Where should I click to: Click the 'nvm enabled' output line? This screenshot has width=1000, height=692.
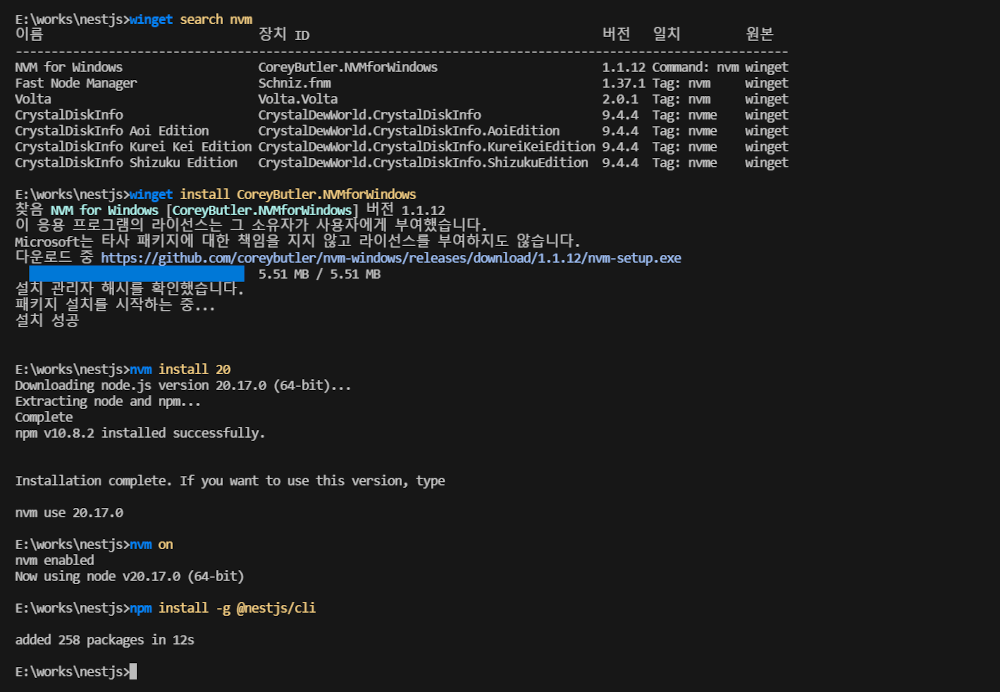click(55, 561)
